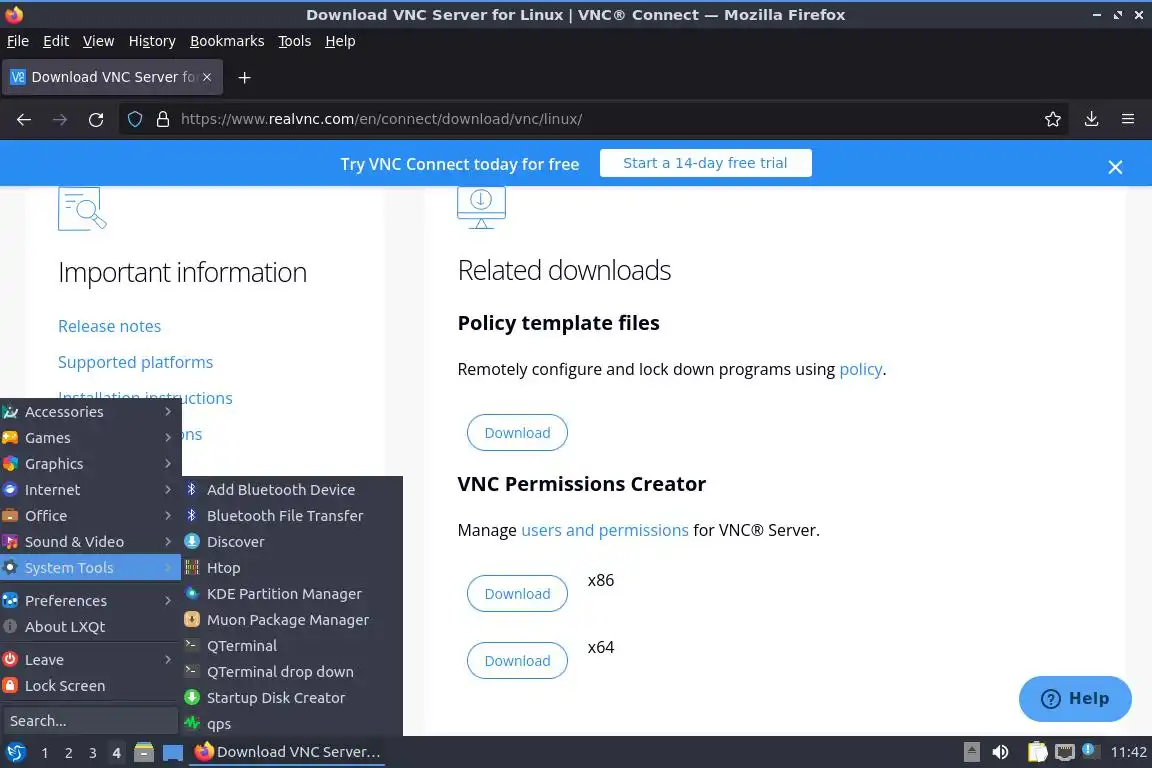Open the Help menu in the menu bar
Image resolution: width=1152 pixels, height=768 pixels.
coord(340,41)
